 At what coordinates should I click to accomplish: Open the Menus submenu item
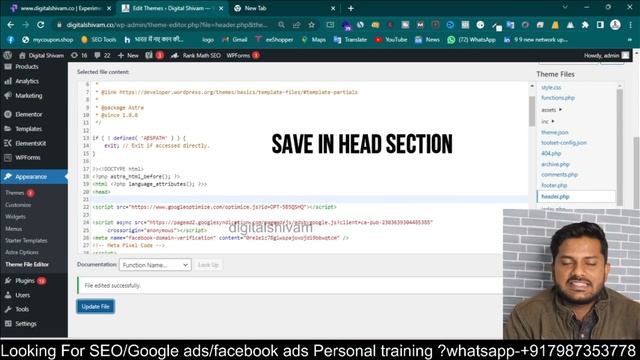pyautogui.click(x=14, y=229)
